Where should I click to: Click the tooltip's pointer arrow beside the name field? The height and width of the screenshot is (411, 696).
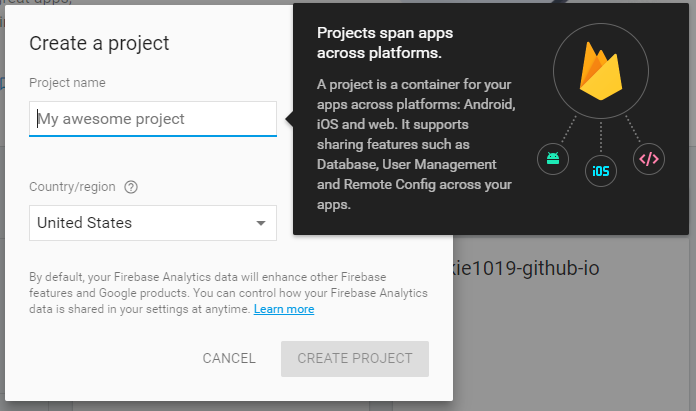pyautogui.click(x=289, y=119)
